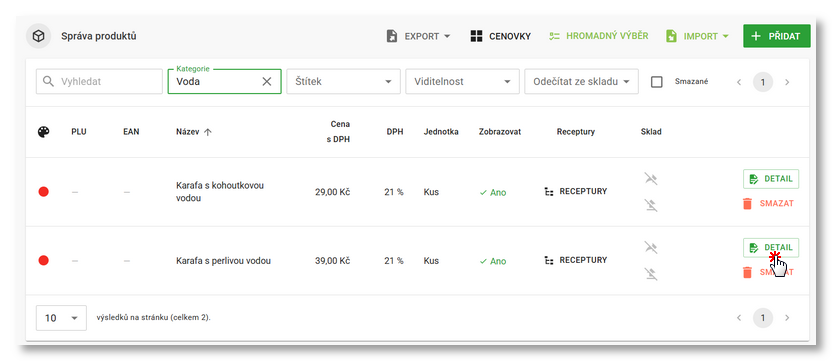Click the Kategorie field with Voda
The image size is (832, 361).
pyautogui.click(x=224, y=82)
